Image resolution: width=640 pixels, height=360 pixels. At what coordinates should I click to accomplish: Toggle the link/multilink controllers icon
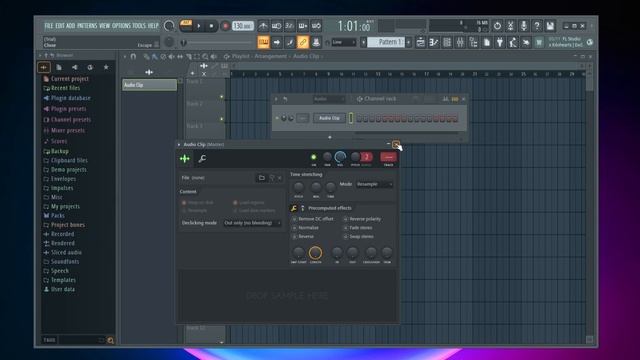[x=302, y=42]
